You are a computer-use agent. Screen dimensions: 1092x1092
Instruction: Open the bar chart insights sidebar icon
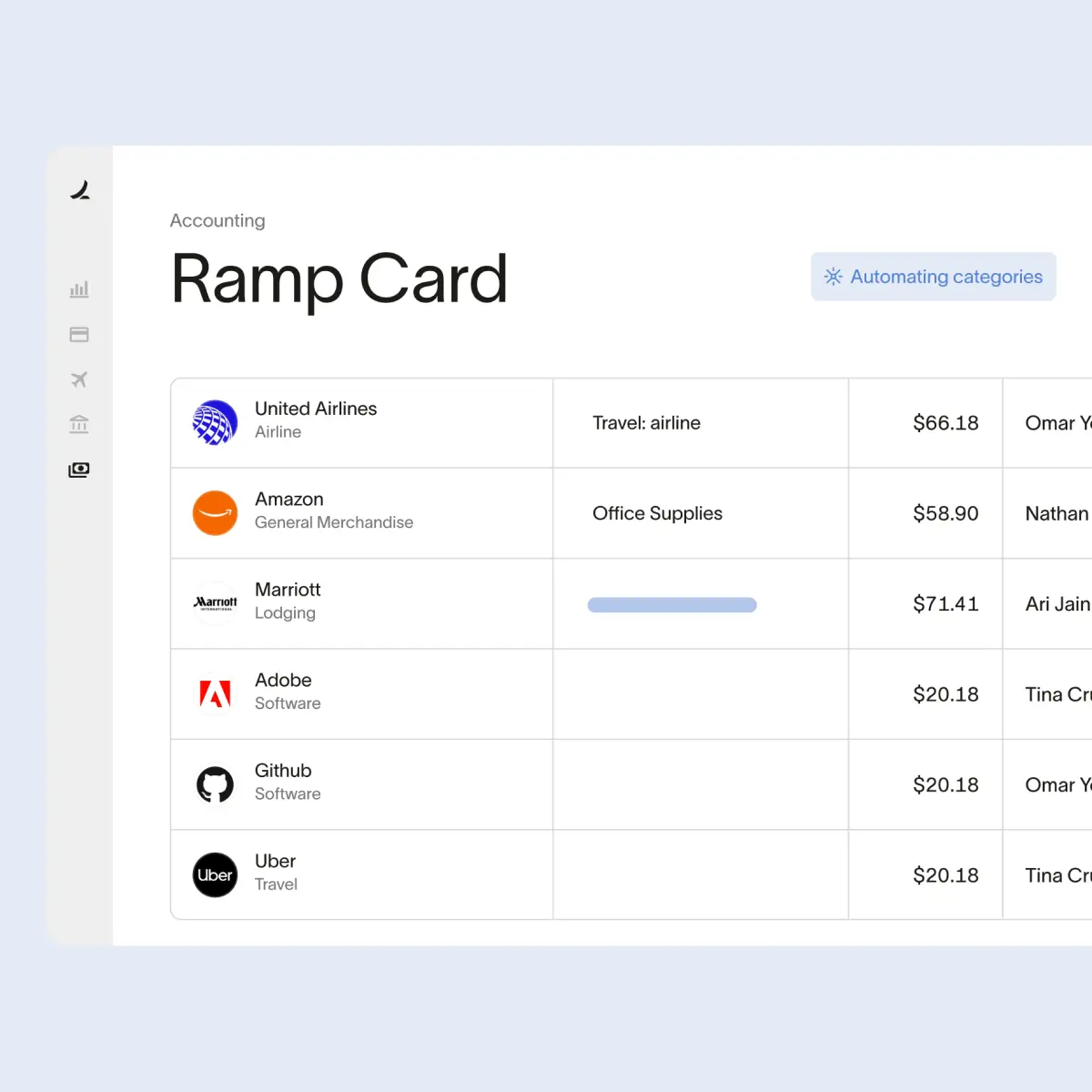79,289
